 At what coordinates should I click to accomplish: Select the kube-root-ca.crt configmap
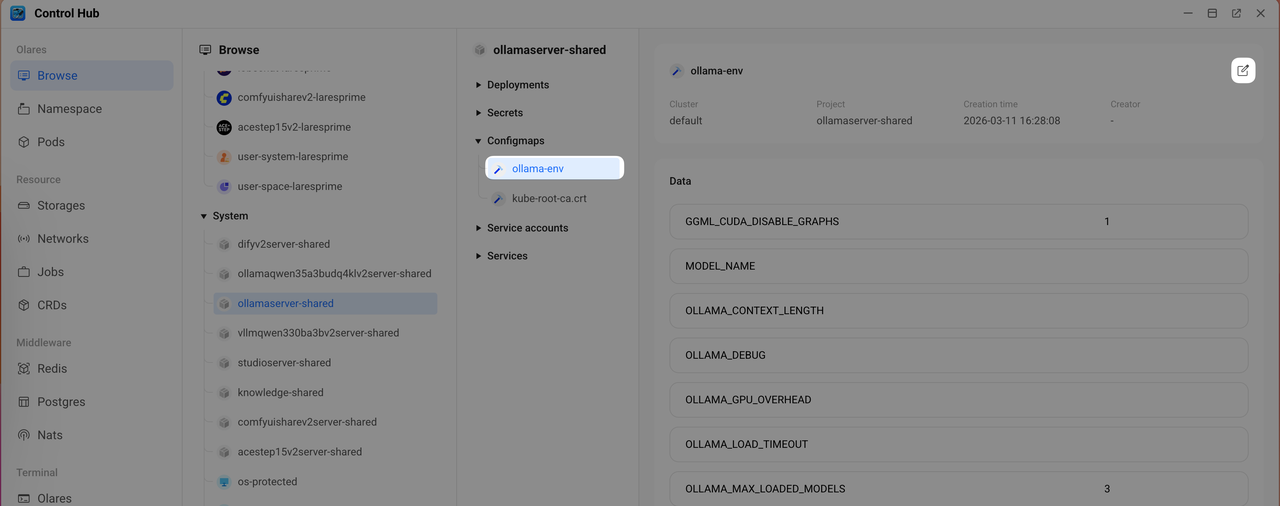(549, 198)
